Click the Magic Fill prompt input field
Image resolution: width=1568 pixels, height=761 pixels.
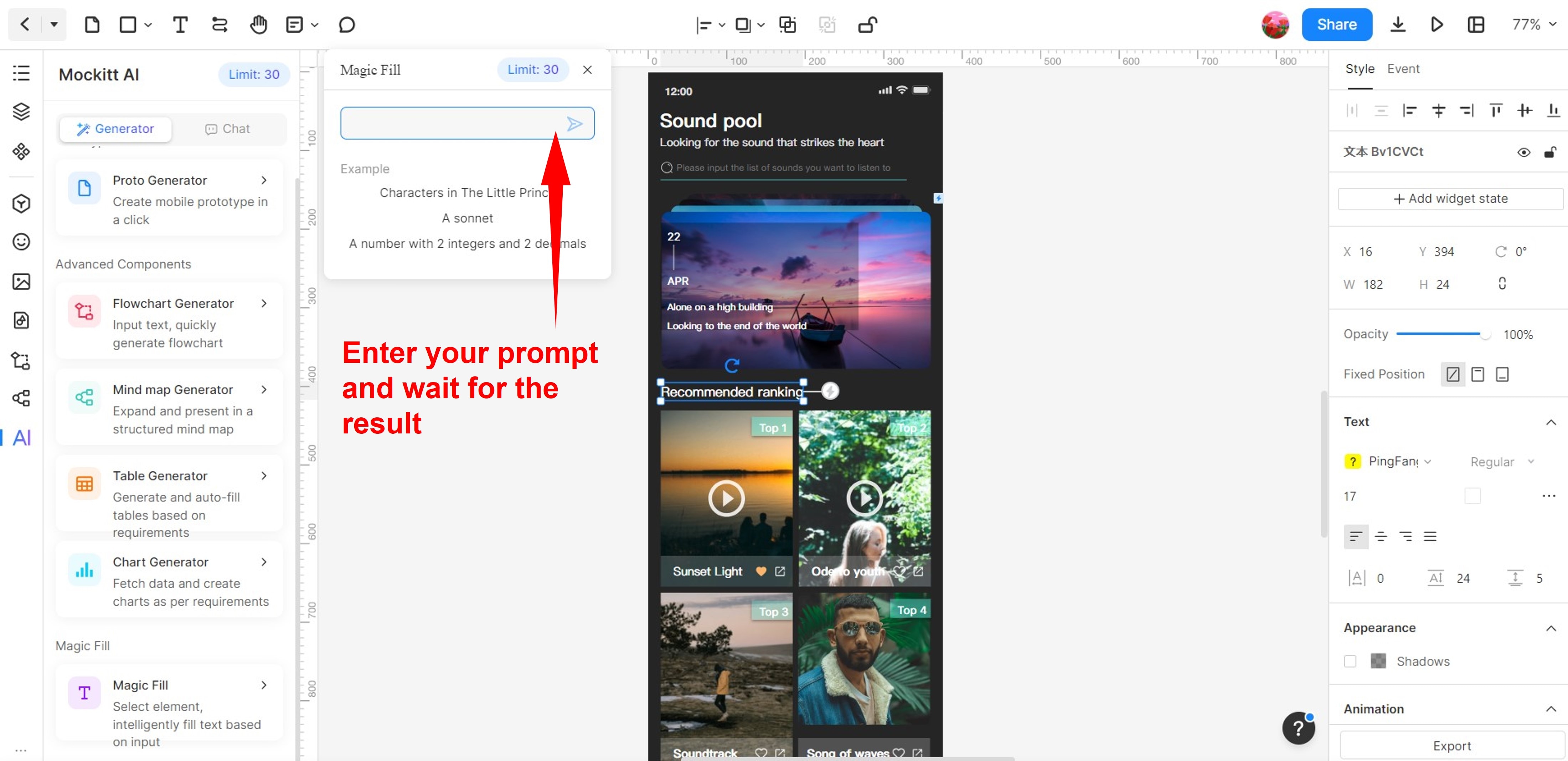click(x=450, y=124)
